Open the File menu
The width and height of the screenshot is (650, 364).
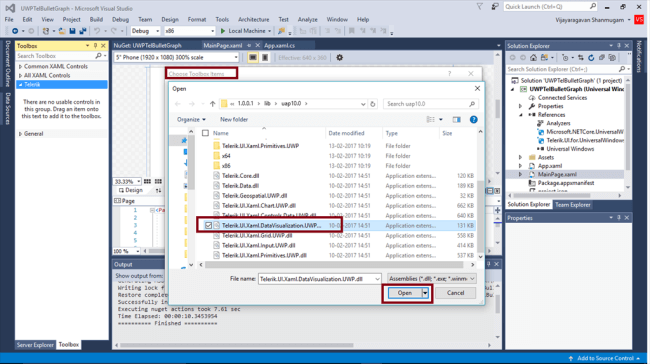click(9, 19)
